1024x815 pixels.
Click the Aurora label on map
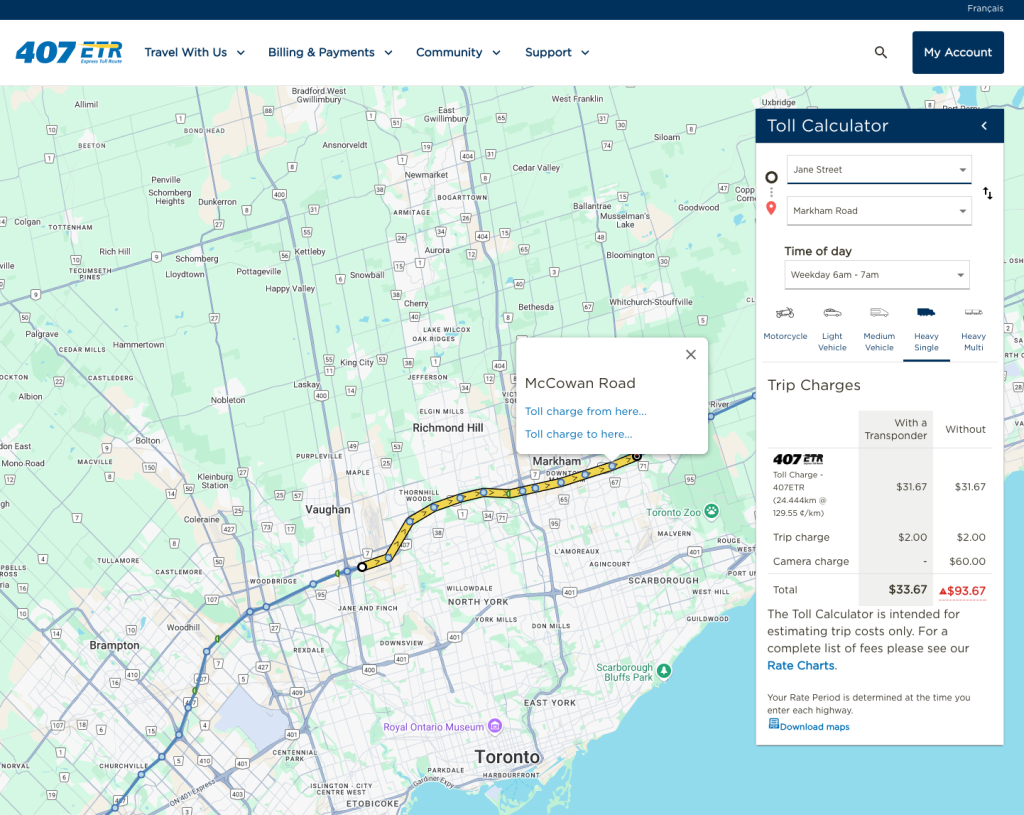pos(437,250)
